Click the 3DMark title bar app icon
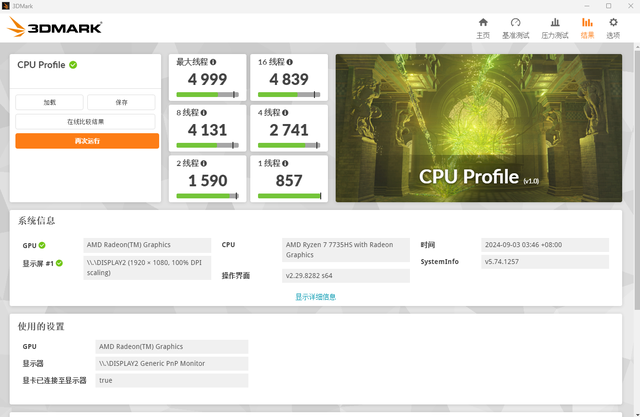This screenshot has width=640, height=417. point(5,6)
